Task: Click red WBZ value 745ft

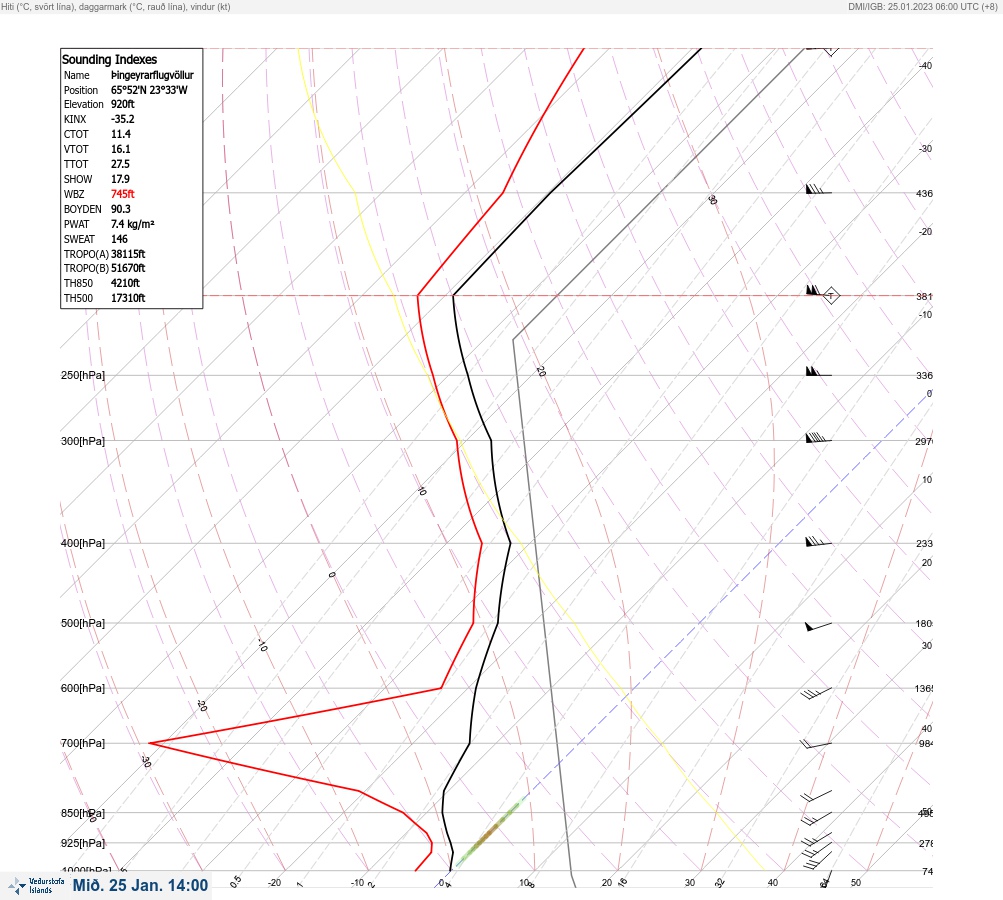Action: pyautogui.click(x=123, y=194)
